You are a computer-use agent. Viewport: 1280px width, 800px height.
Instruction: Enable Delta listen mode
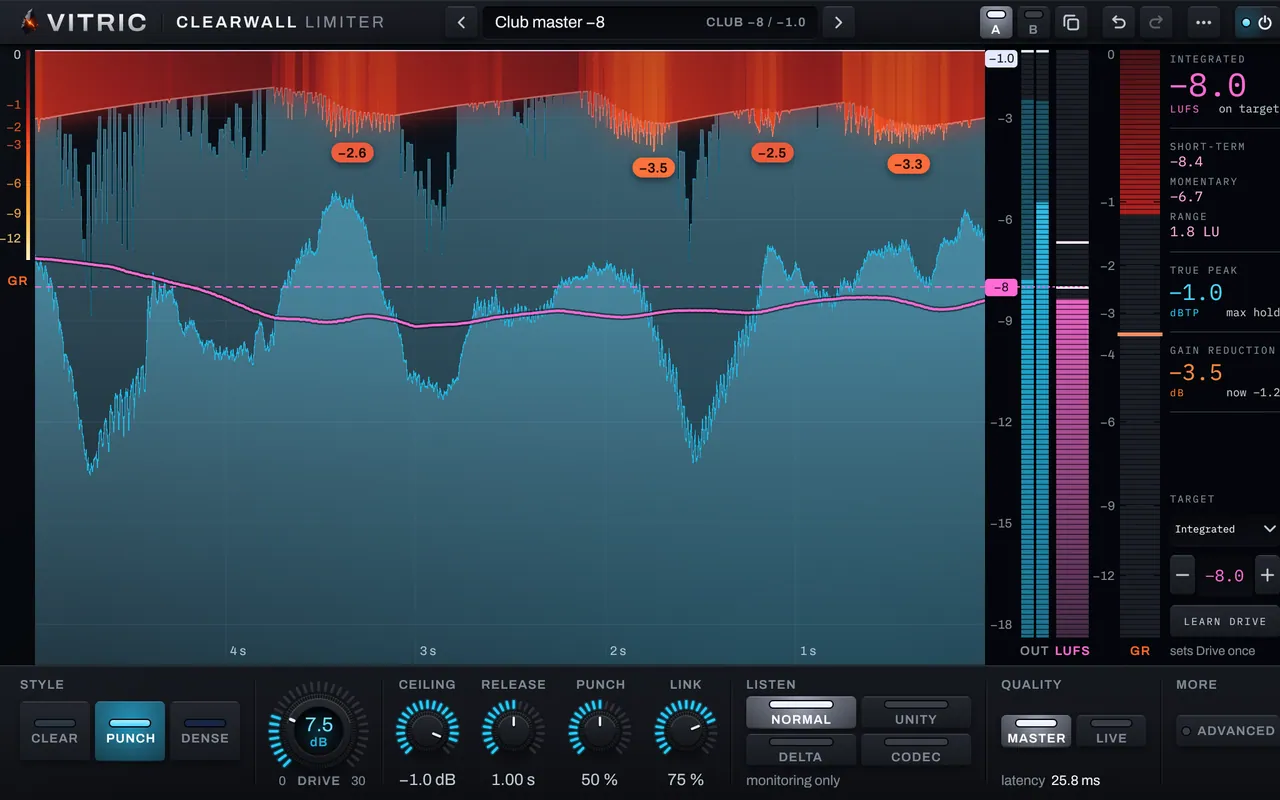pos(801,750)
